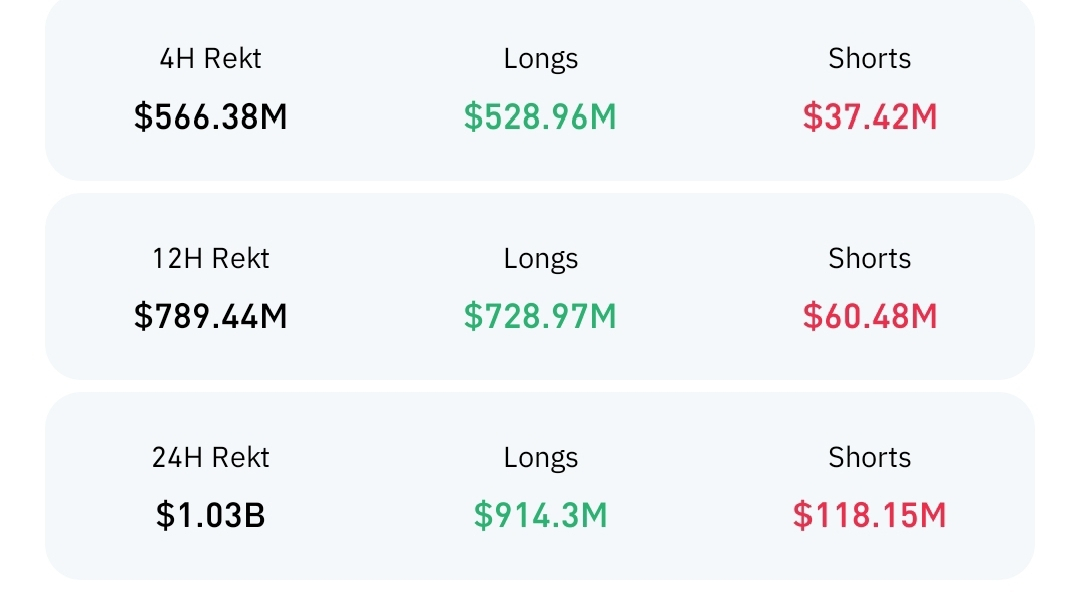Image resolution: width=1067 pixels, height=600 pixels.
Task: Select the $1.03B 24H total value
Action: (210, 515)
